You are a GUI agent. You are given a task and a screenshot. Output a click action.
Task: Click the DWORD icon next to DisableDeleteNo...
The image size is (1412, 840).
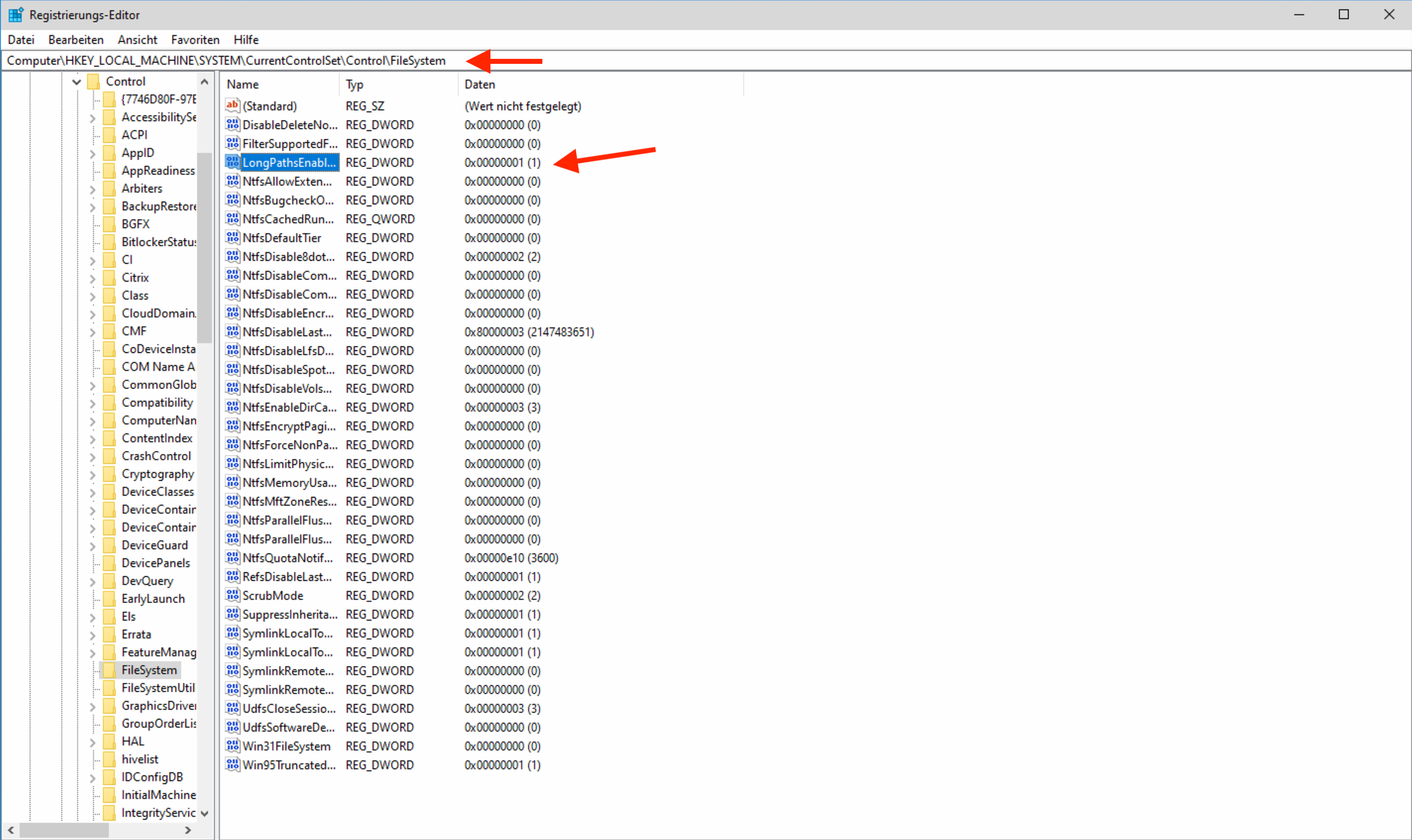tap(232, 125)
